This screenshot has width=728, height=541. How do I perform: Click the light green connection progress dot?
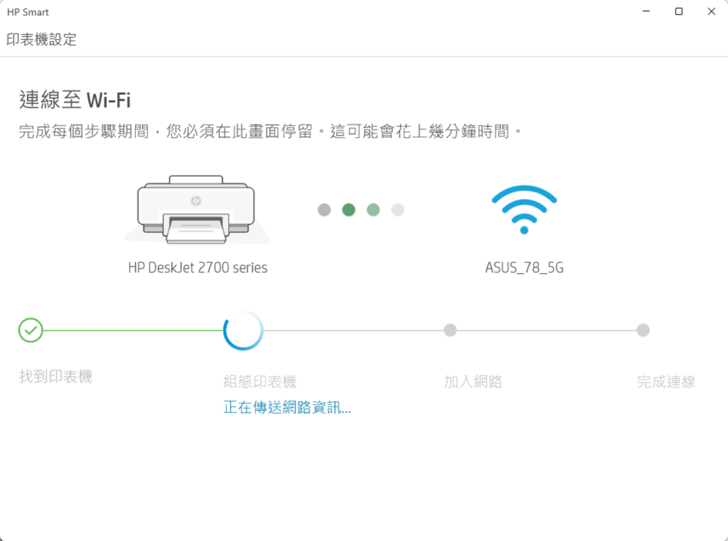coord(373,210)
